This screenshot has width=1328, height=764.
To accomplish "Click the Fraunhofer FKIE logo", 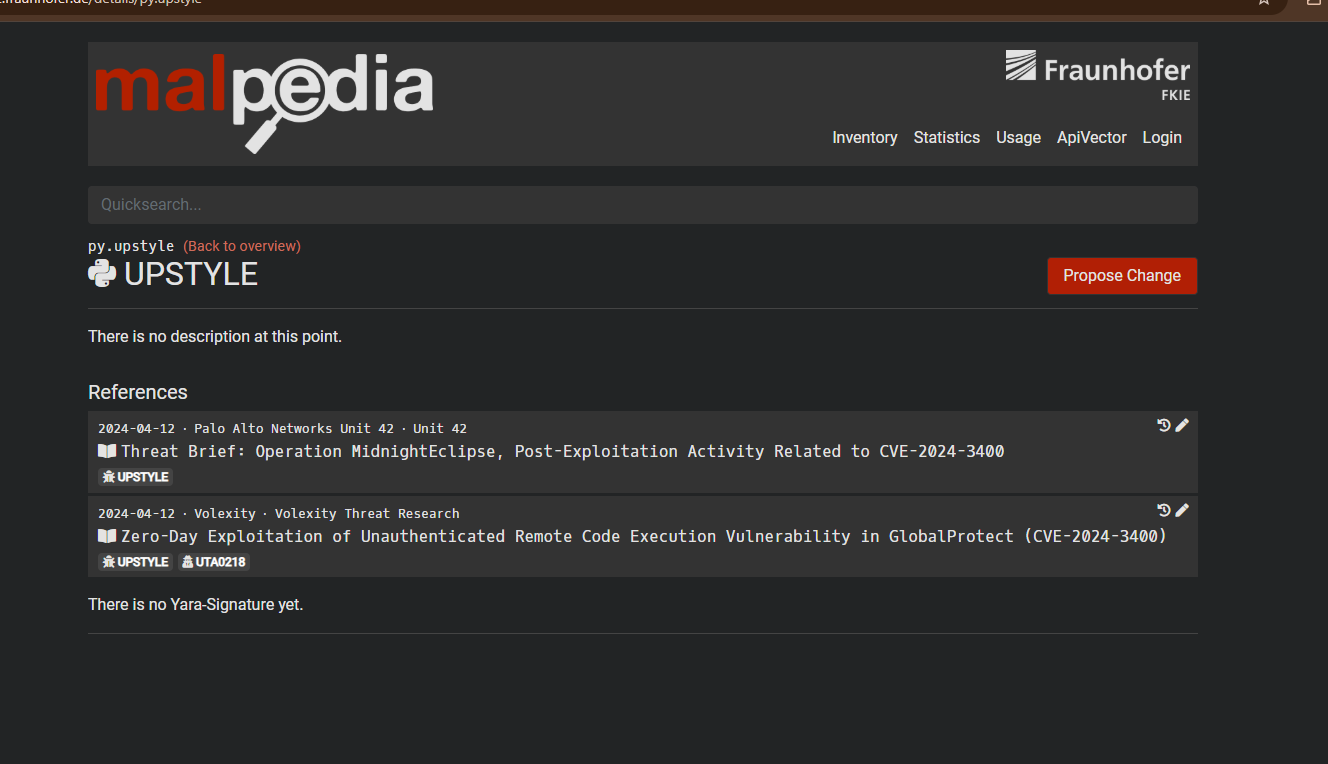I will point(1097,76).
